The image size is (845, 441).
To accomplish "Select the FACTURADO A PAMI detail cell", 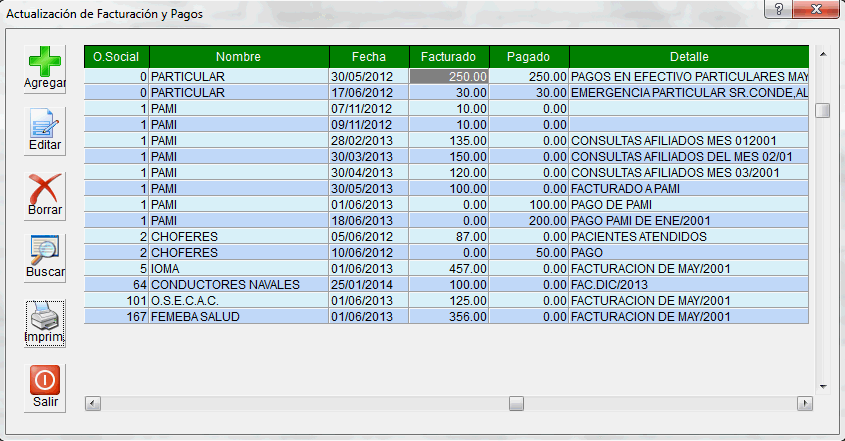I will pyautogui.click(x=689, y=189).
